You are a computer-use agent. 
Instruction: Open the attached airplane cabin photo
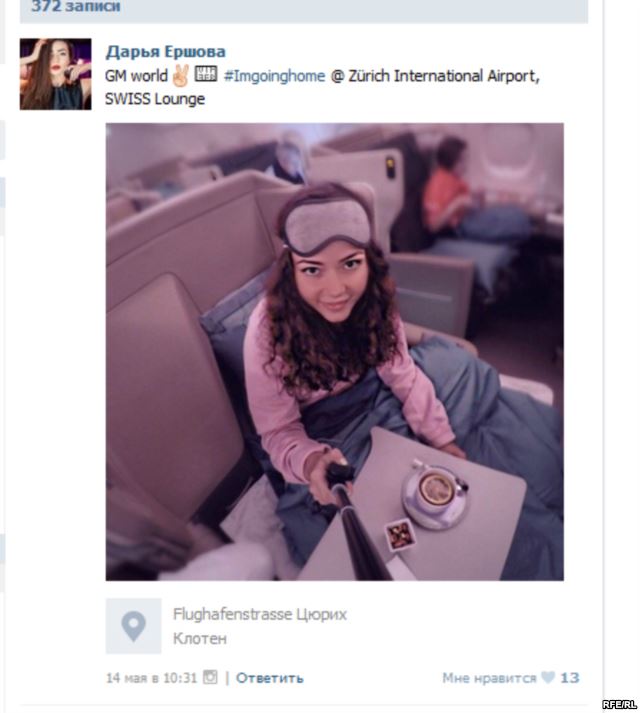coord(335,351)
